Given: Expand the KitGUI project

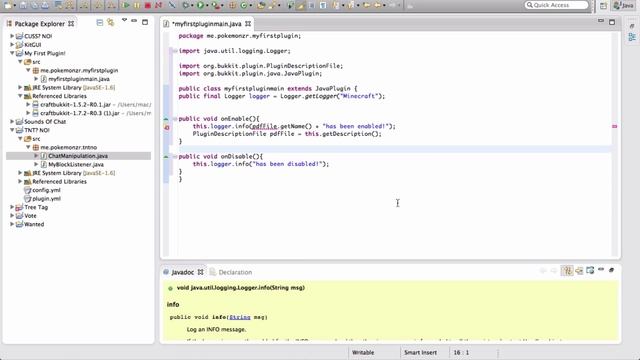Looking at the screenshot, I should [x=12, y=44].
